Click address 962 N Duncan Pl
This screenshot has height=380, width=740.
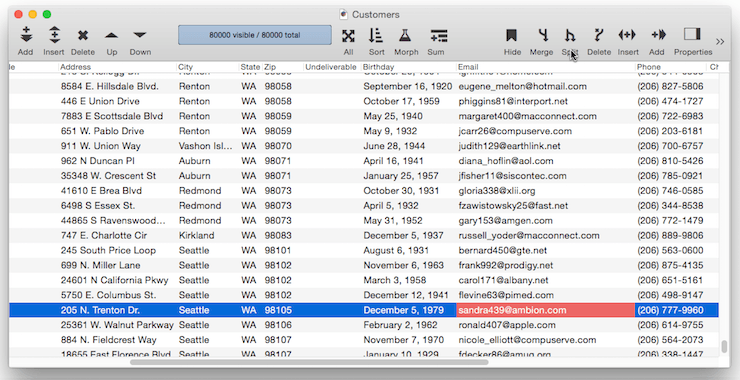[x=98, y=161]
